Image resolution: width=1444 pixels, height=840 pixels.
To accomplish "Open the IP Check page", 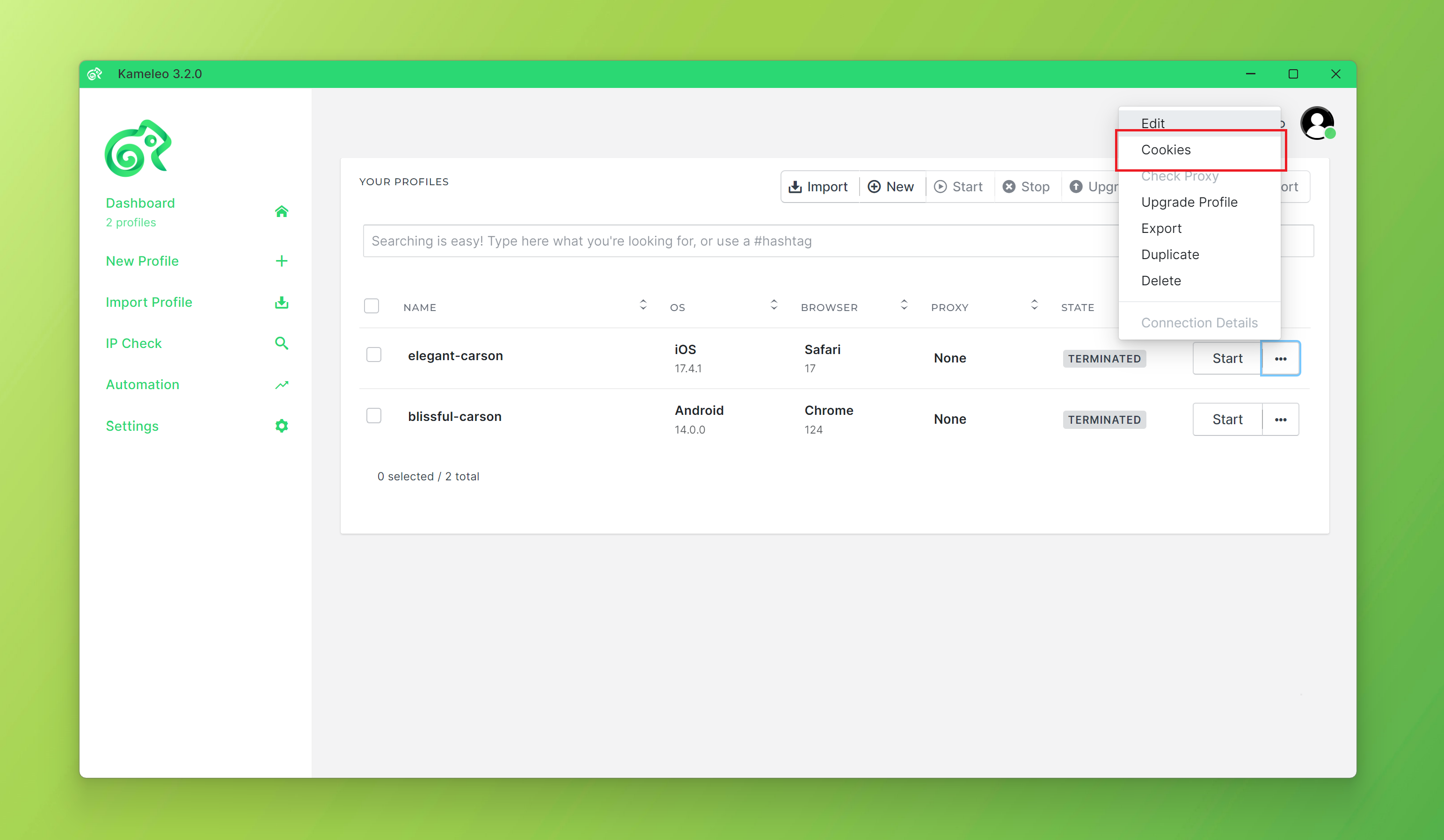I will (x=133, y=344).
